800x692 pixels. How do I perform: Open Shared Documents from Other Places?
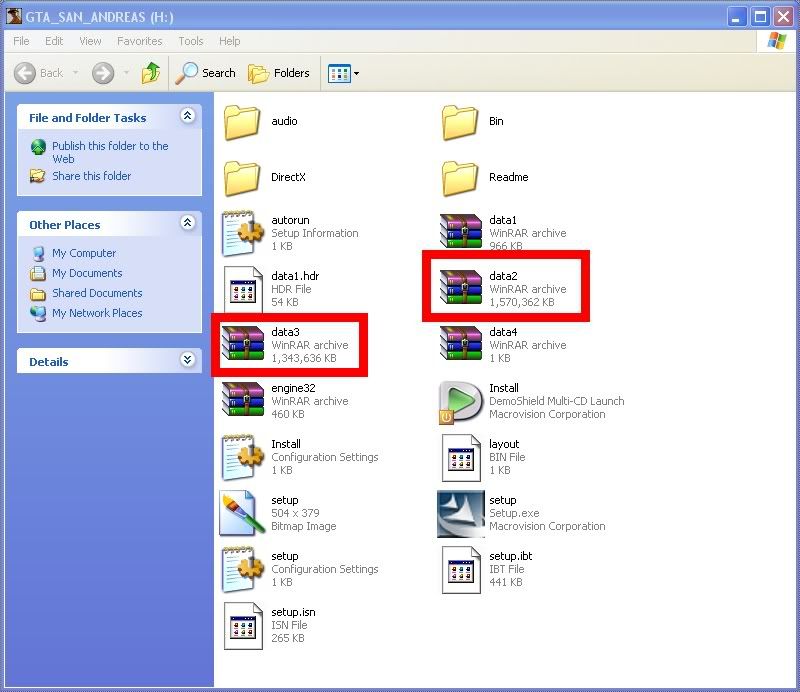coord(86,293)
